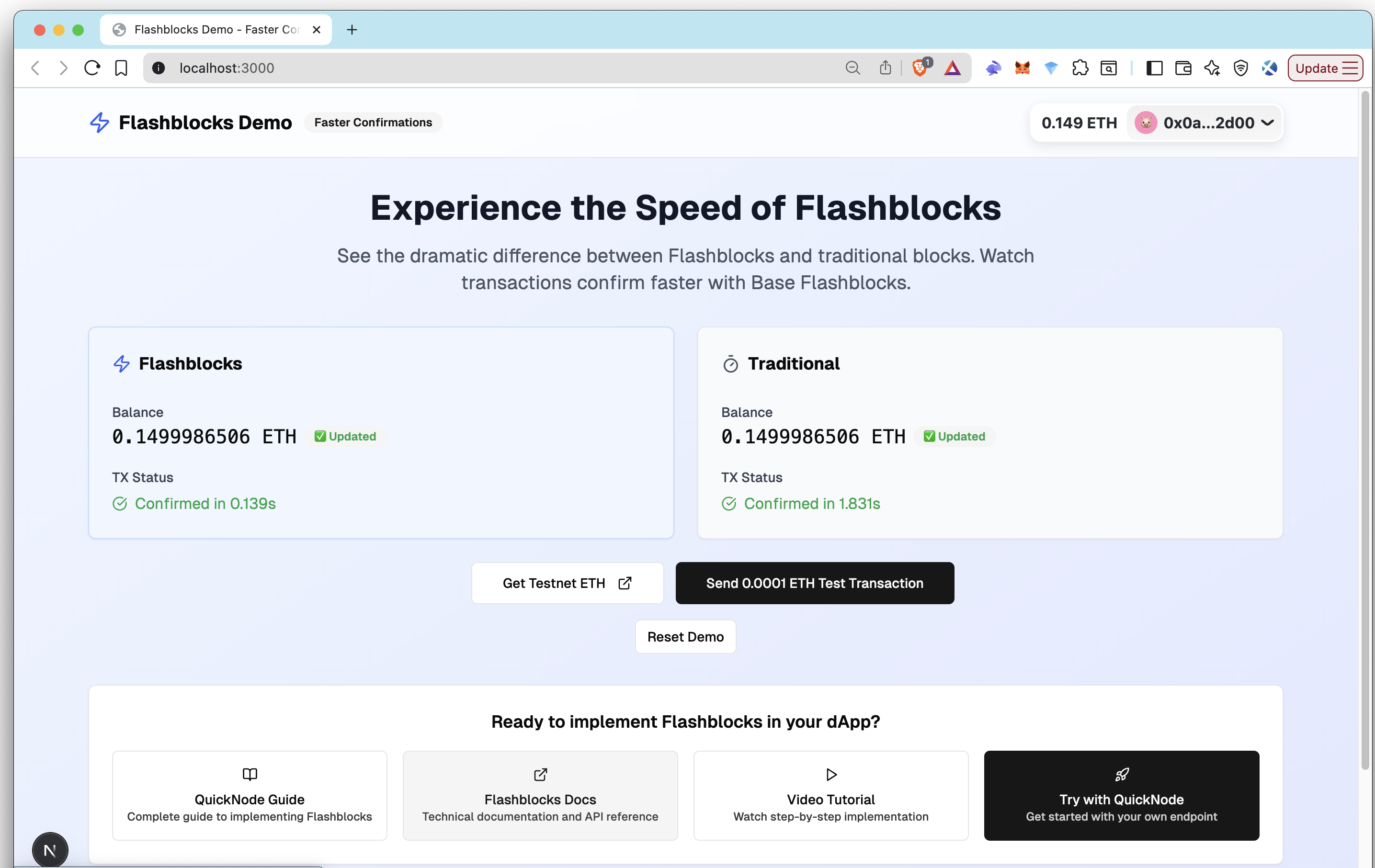Image resolution: width=1375 pixels, height=868 pixels.
Task: Click the Next.js dev tools N badge
Action: click(50, 850)
